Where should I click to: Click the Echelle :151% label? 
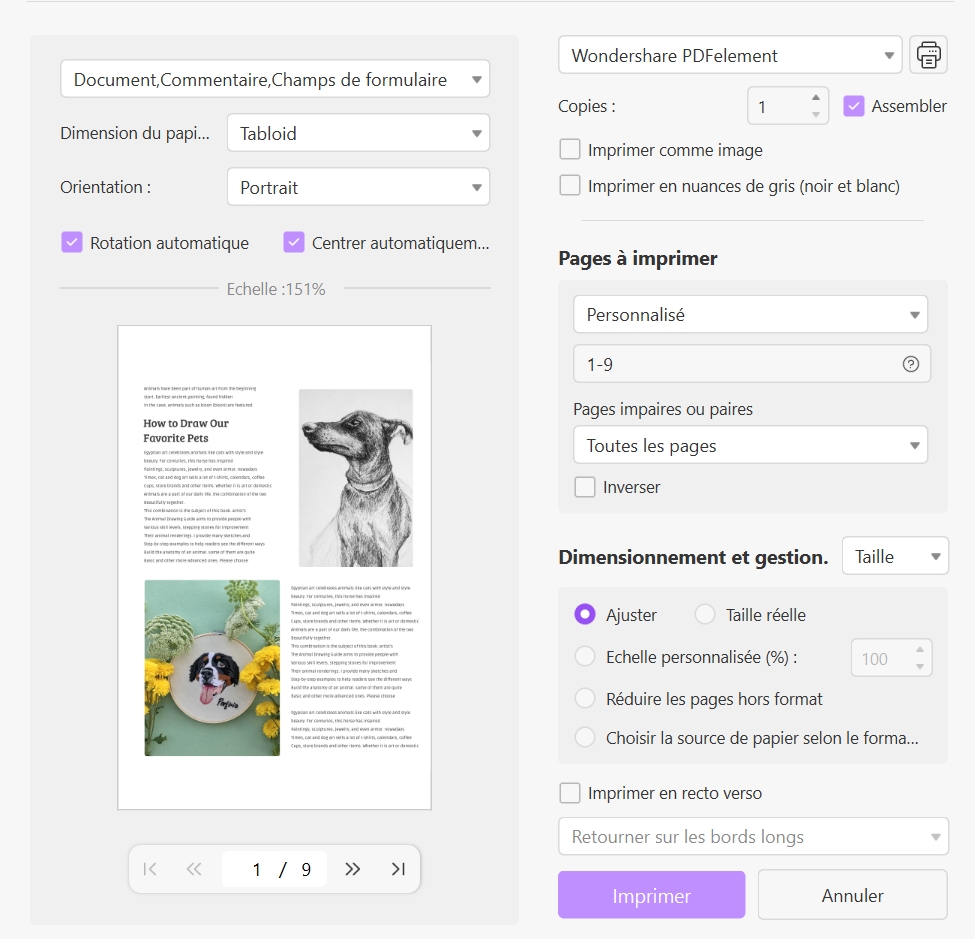275,289
